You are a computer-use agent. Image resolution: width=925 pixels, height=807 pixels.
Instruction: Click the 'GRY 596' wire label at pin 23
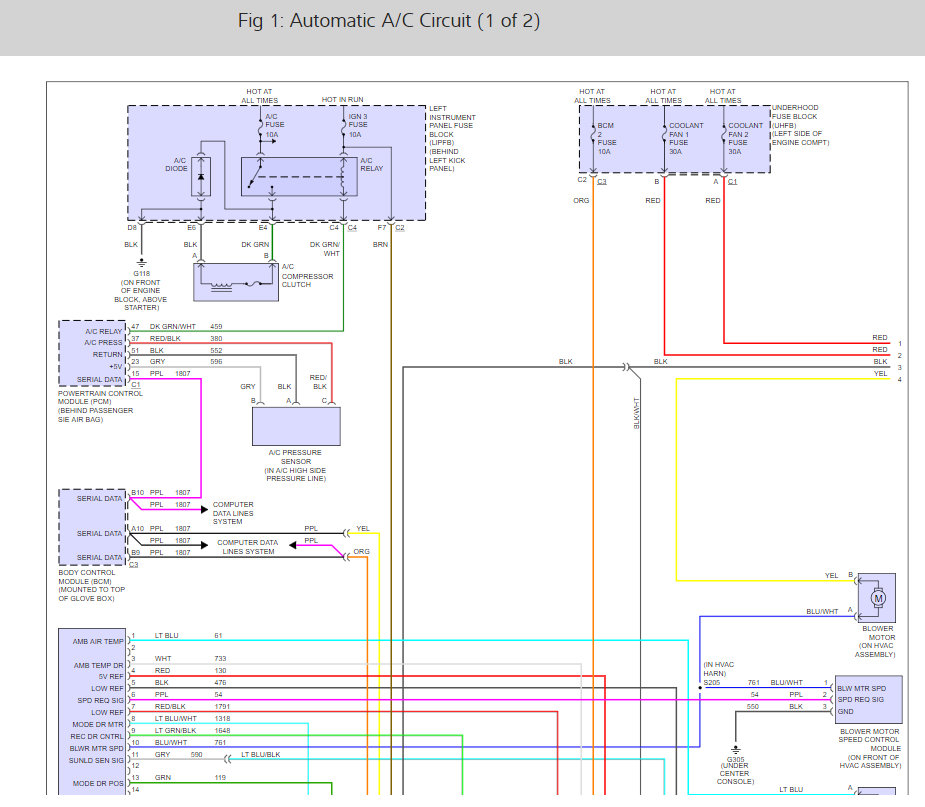186,362
